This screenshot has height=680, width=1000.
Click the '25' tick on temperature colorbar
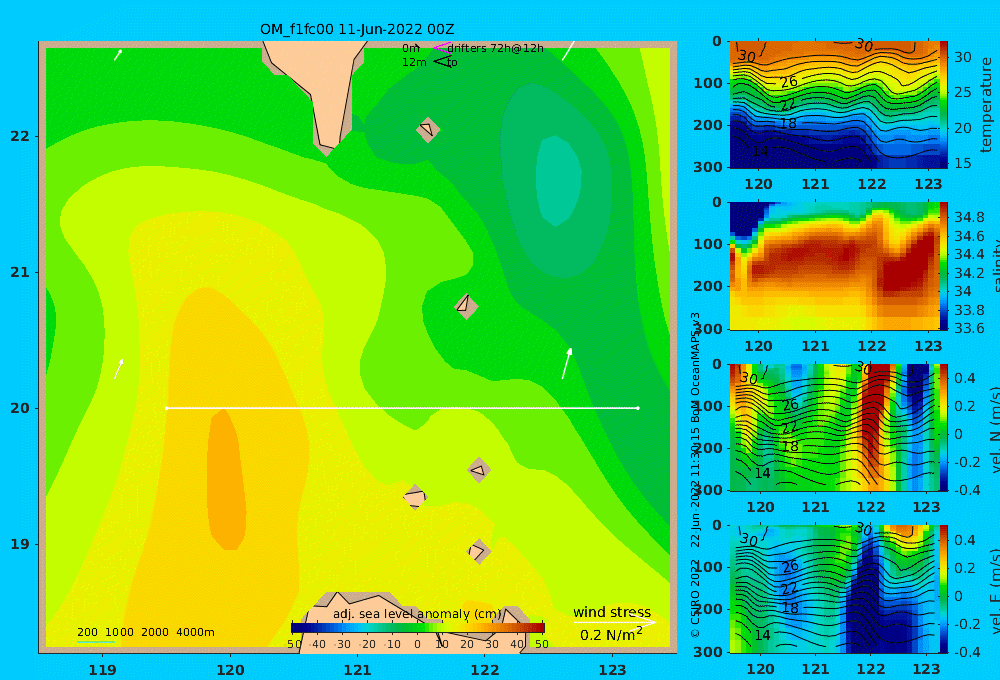point(962,92)
